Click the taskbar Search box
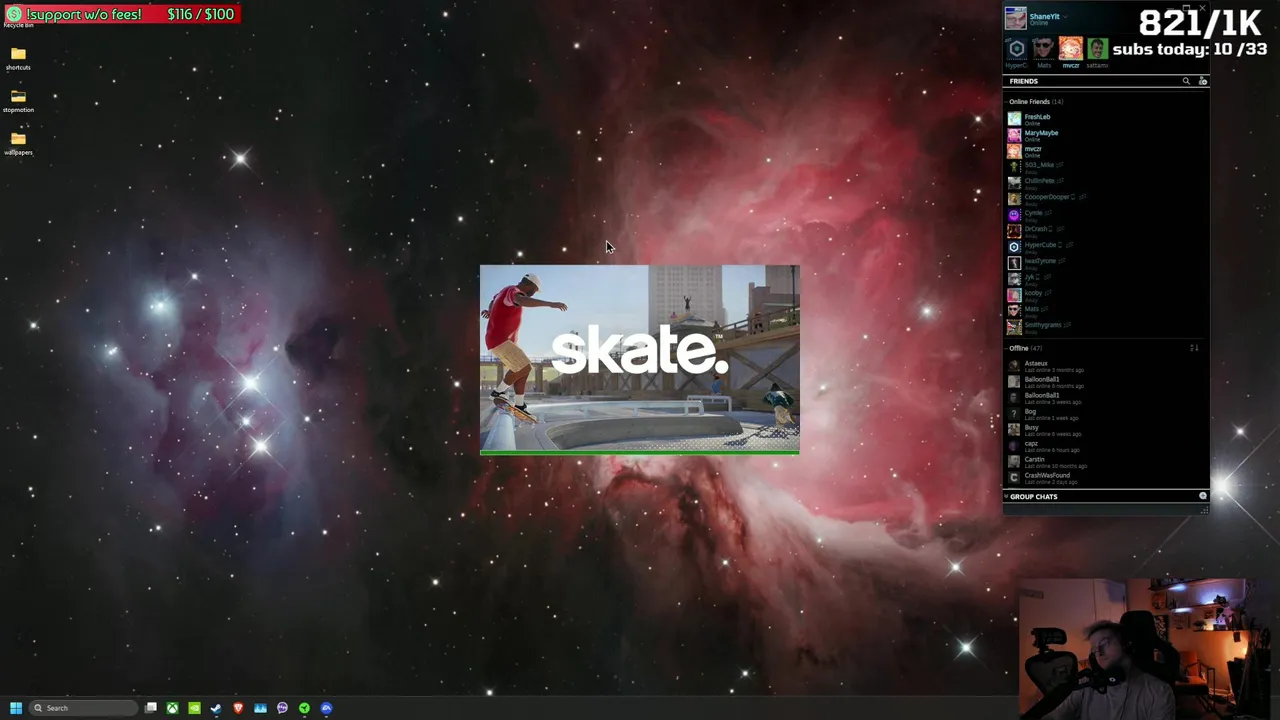Image resolution: width=1280 pixels, height=720 pixels. pyautogui.click(x=84, y=708)
